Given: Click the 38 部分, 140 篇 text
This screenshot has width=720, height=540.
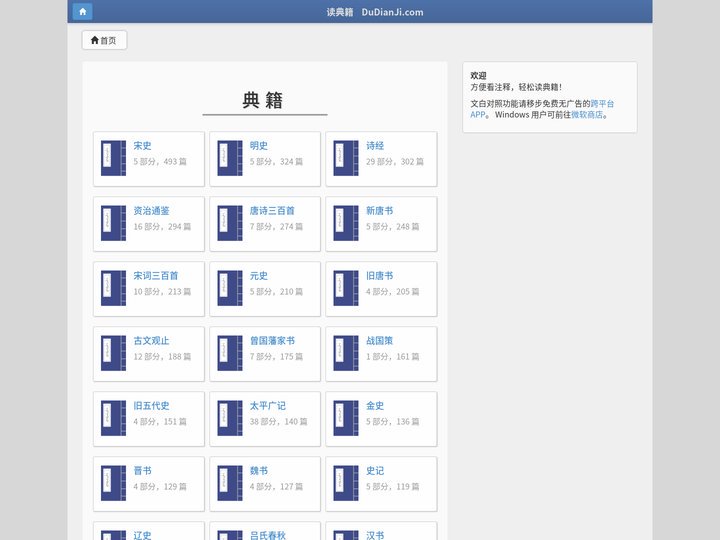Looking at the screenshot, I should point(278,422).
